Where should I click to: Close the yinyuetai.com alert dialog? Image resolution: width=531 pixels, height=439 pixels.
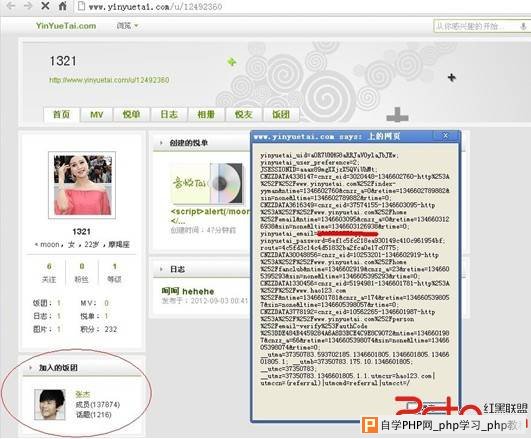pos(446,136)
